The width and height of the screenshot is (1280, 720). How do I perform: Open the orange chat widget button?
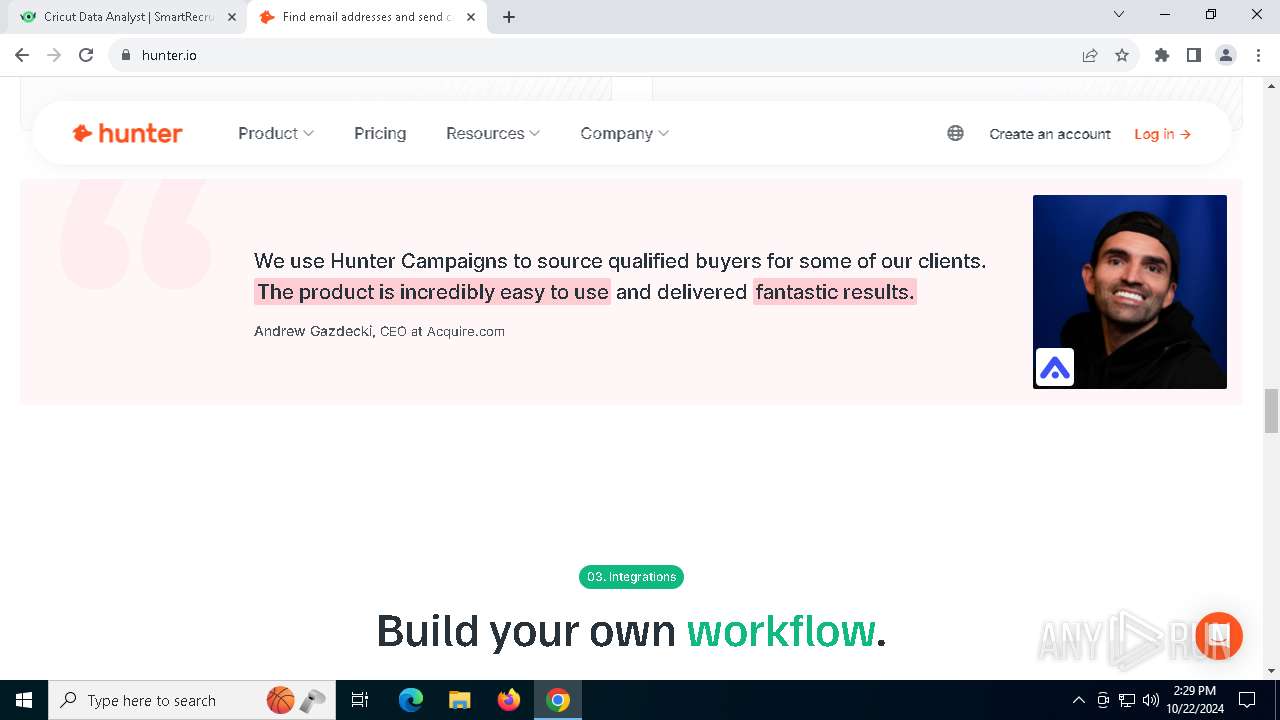coord(1218,635)
